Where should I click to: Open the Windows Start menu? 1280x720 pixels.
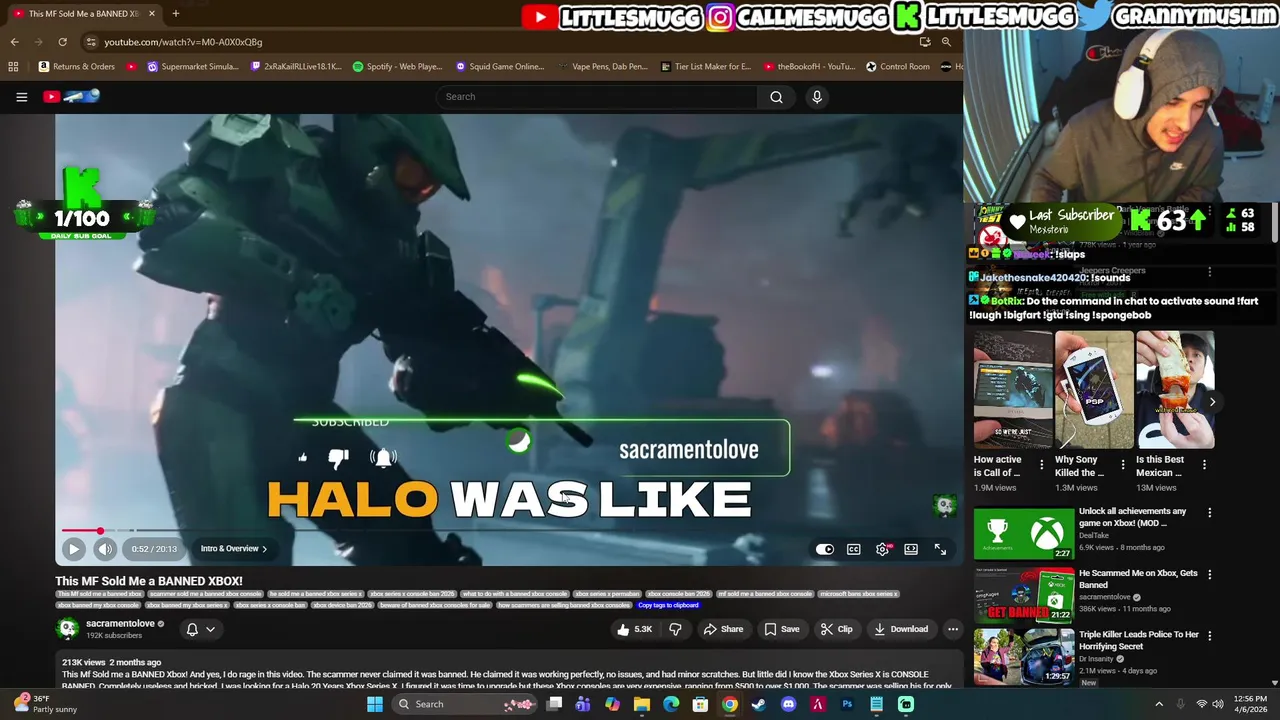(x=375, y=704)
